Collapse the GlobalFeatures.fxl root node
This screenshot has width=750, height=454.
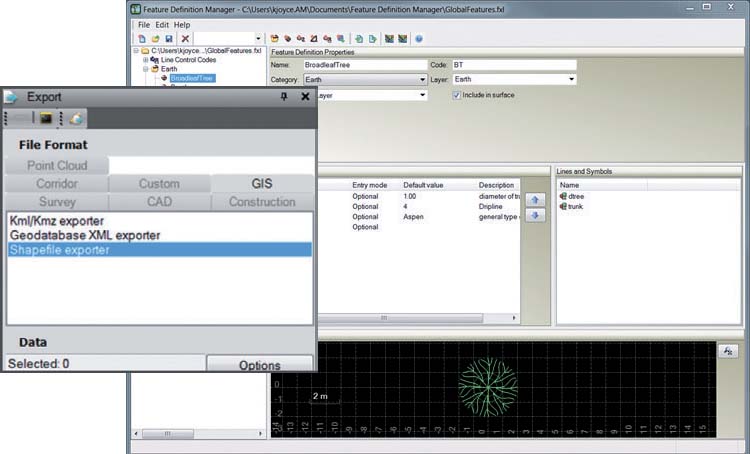(136, 51)
